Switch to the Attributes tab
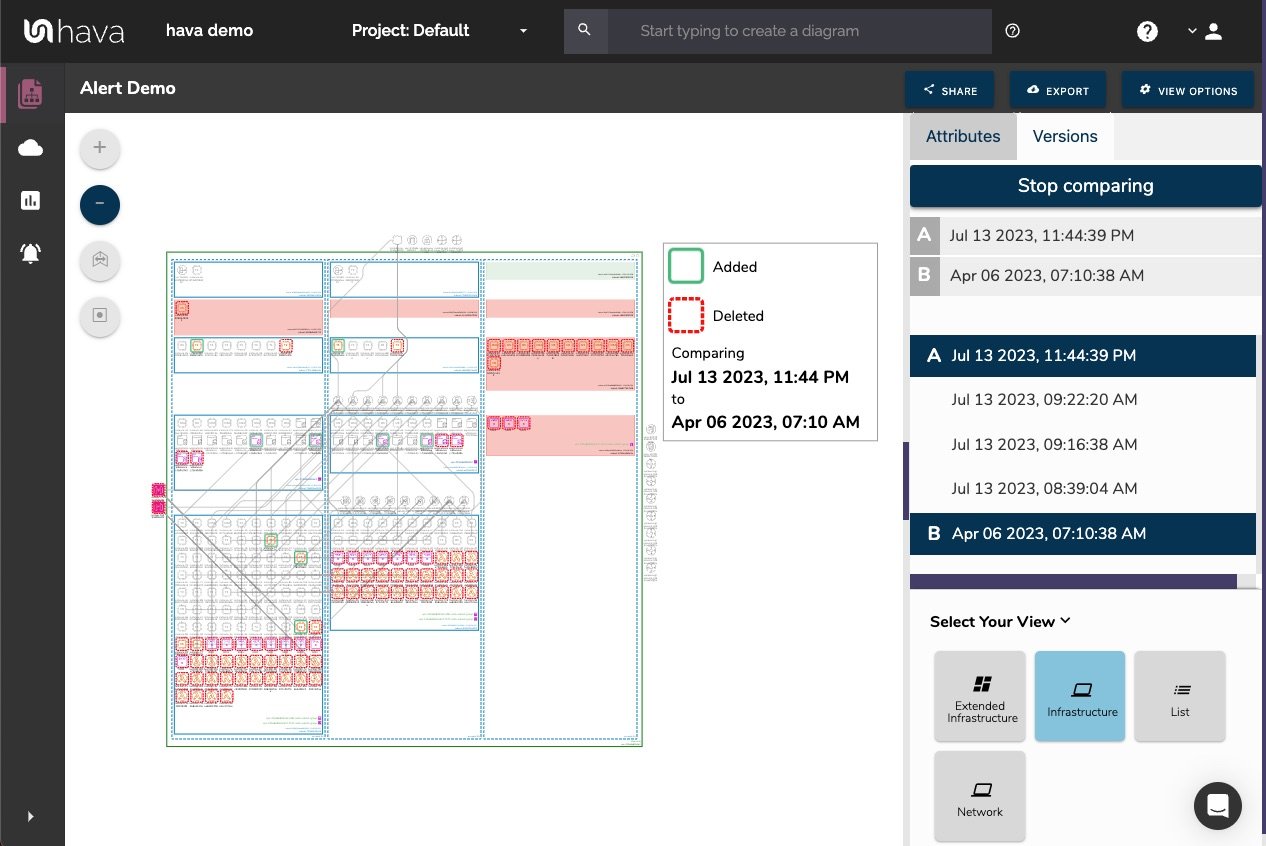 963,136
